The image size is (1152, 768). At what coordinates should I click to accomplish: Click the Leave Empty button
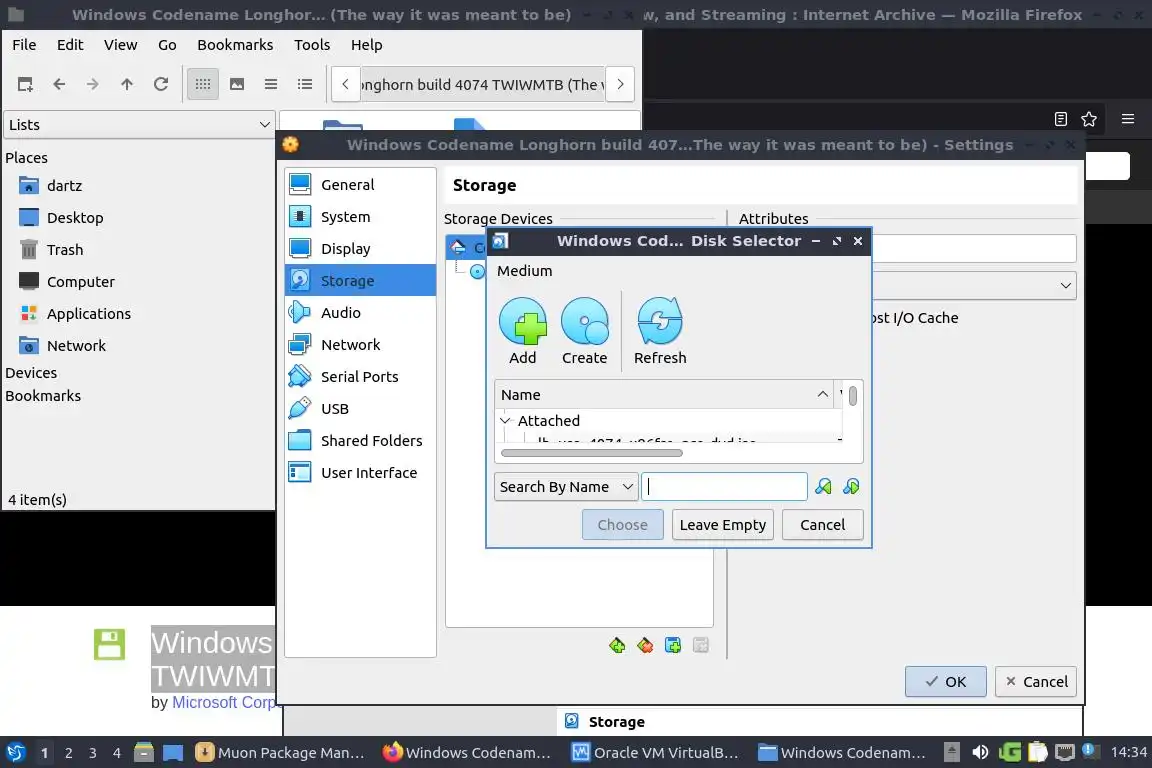coord(722,525)
